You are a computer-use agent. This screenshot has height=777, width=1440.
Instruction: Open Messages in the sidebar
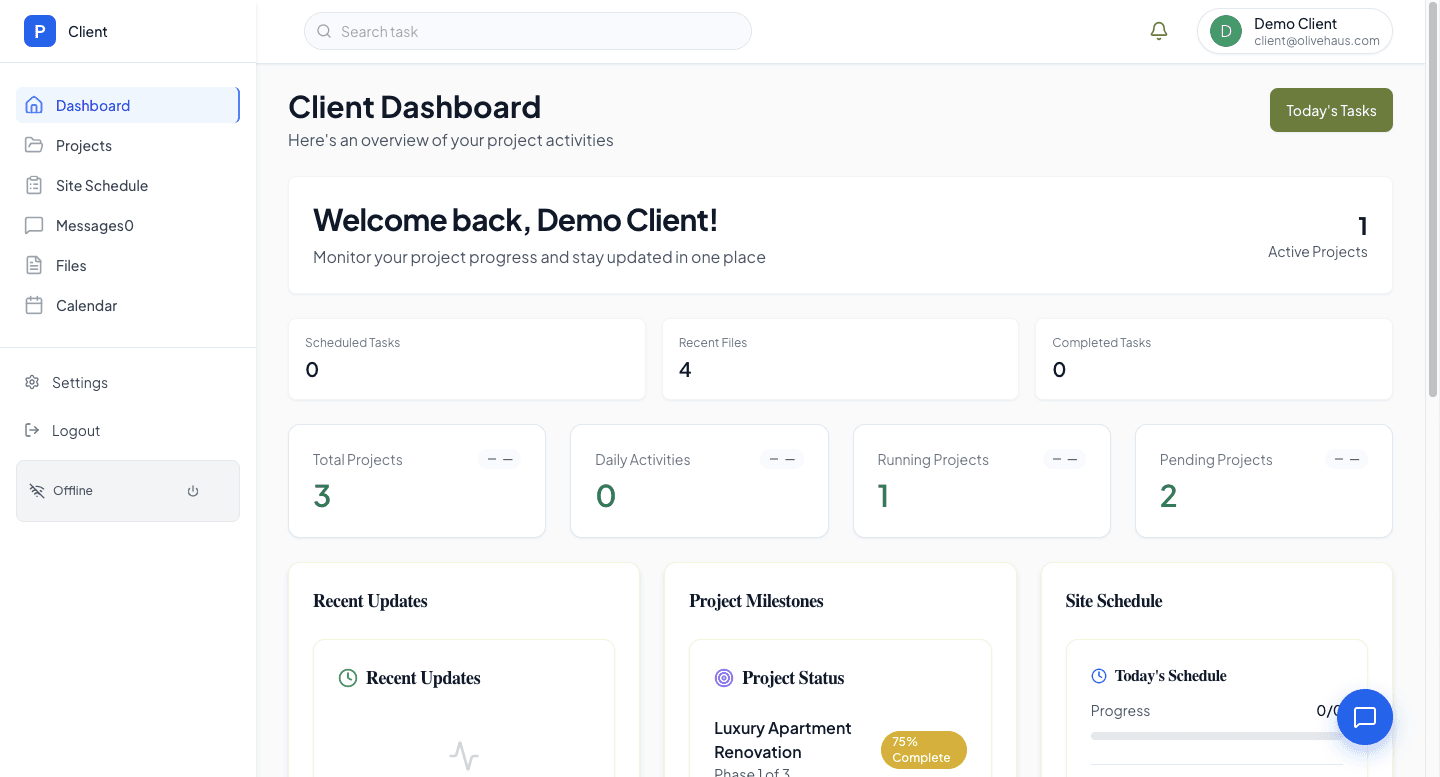(92, 225)
